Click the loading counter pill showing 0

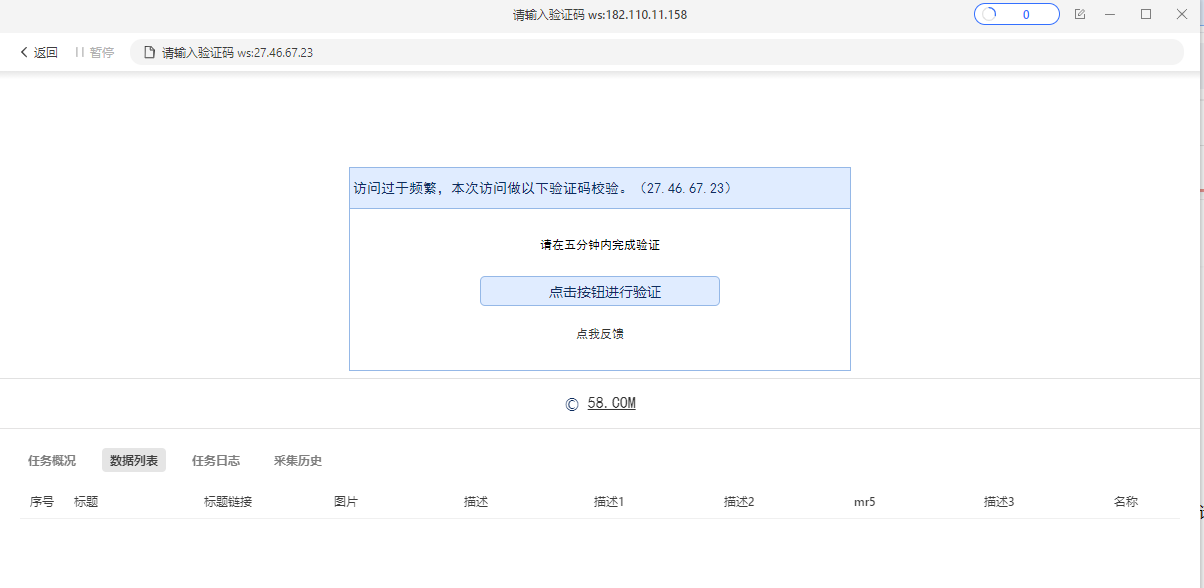pyautogui.click(x=1016, y=14)
